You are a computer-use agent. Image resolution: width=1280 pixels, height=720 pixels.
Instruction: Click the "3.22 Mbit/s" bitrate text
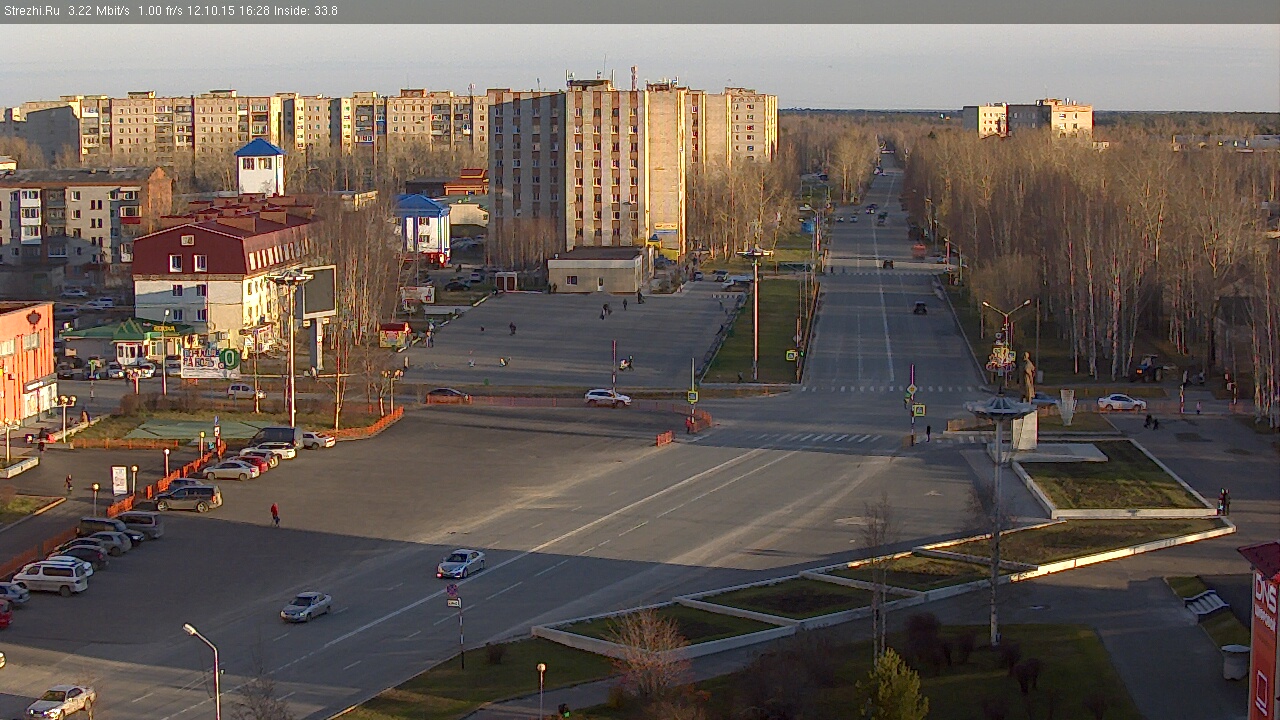coord(98,11)
